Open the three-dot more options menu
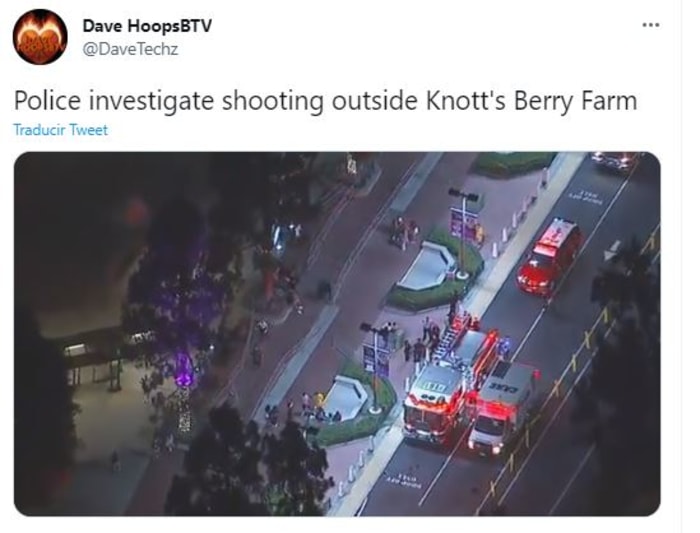The height and width of the screenshot is (533, 700). click(650, 25)
